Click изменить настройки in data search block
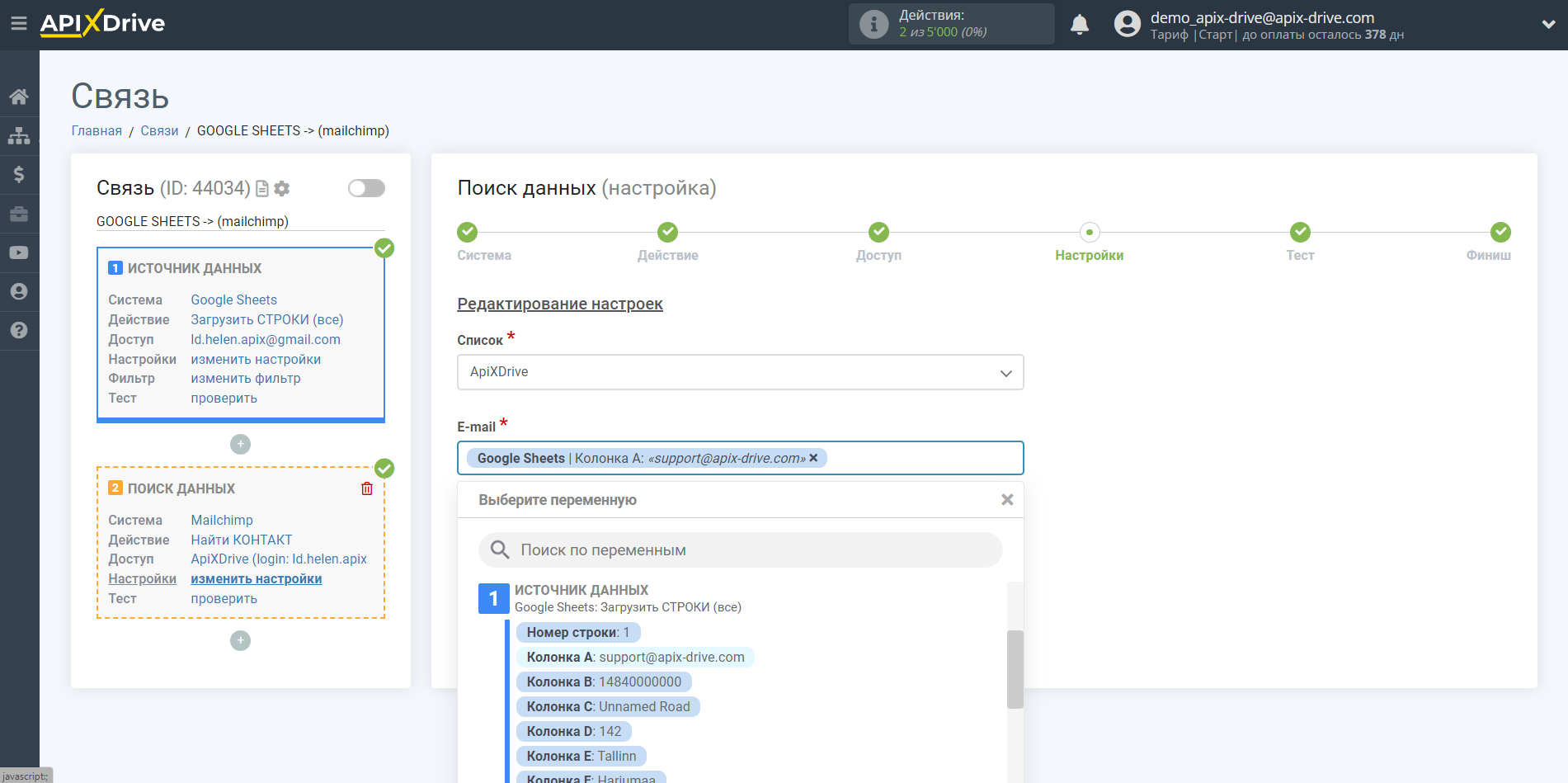The image size is (1568, 783). [257, 578]
